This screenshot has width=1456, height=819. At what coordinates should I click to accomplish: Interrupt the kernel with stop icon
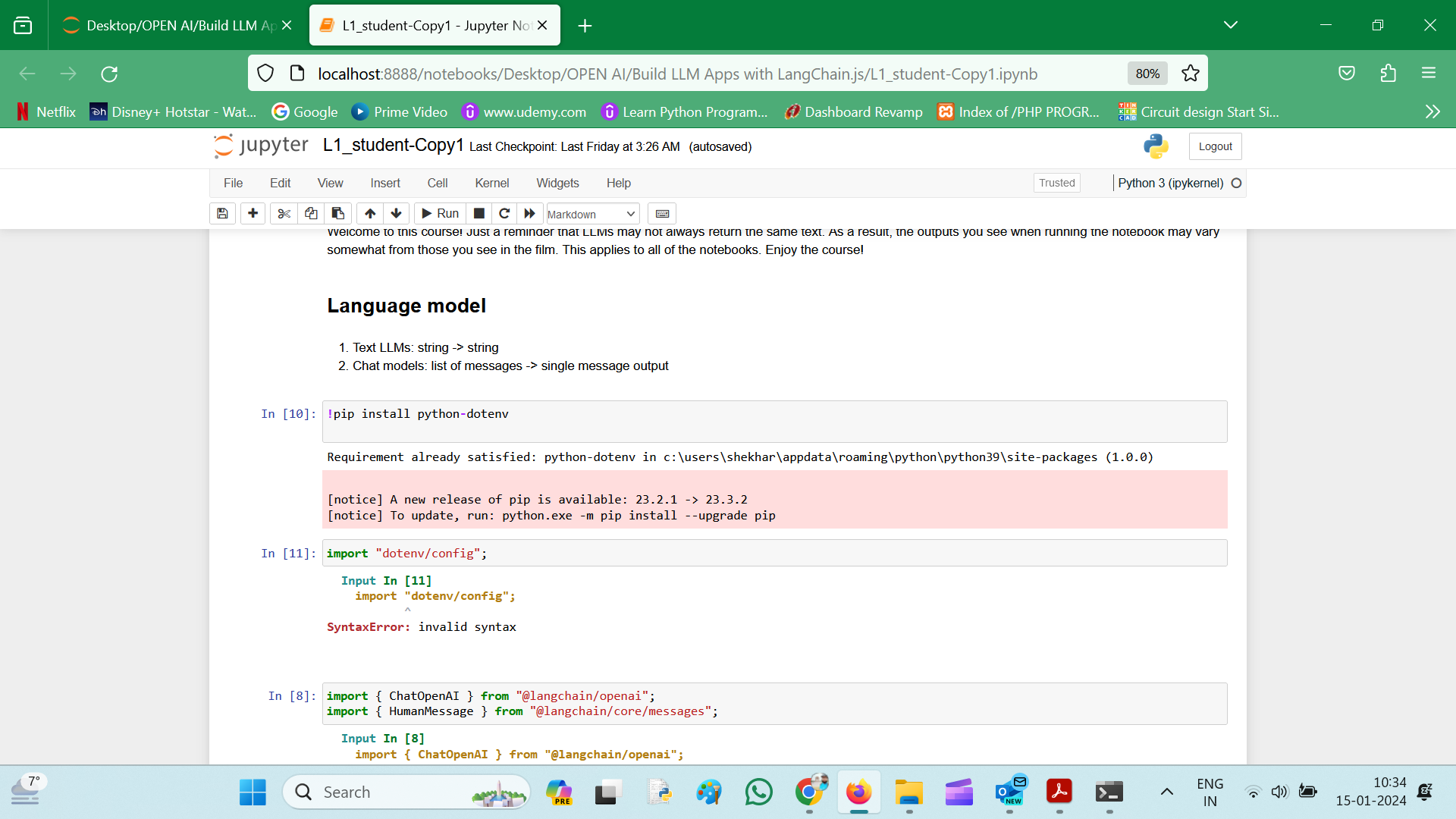pyautogui.click(x=479, y=214)
